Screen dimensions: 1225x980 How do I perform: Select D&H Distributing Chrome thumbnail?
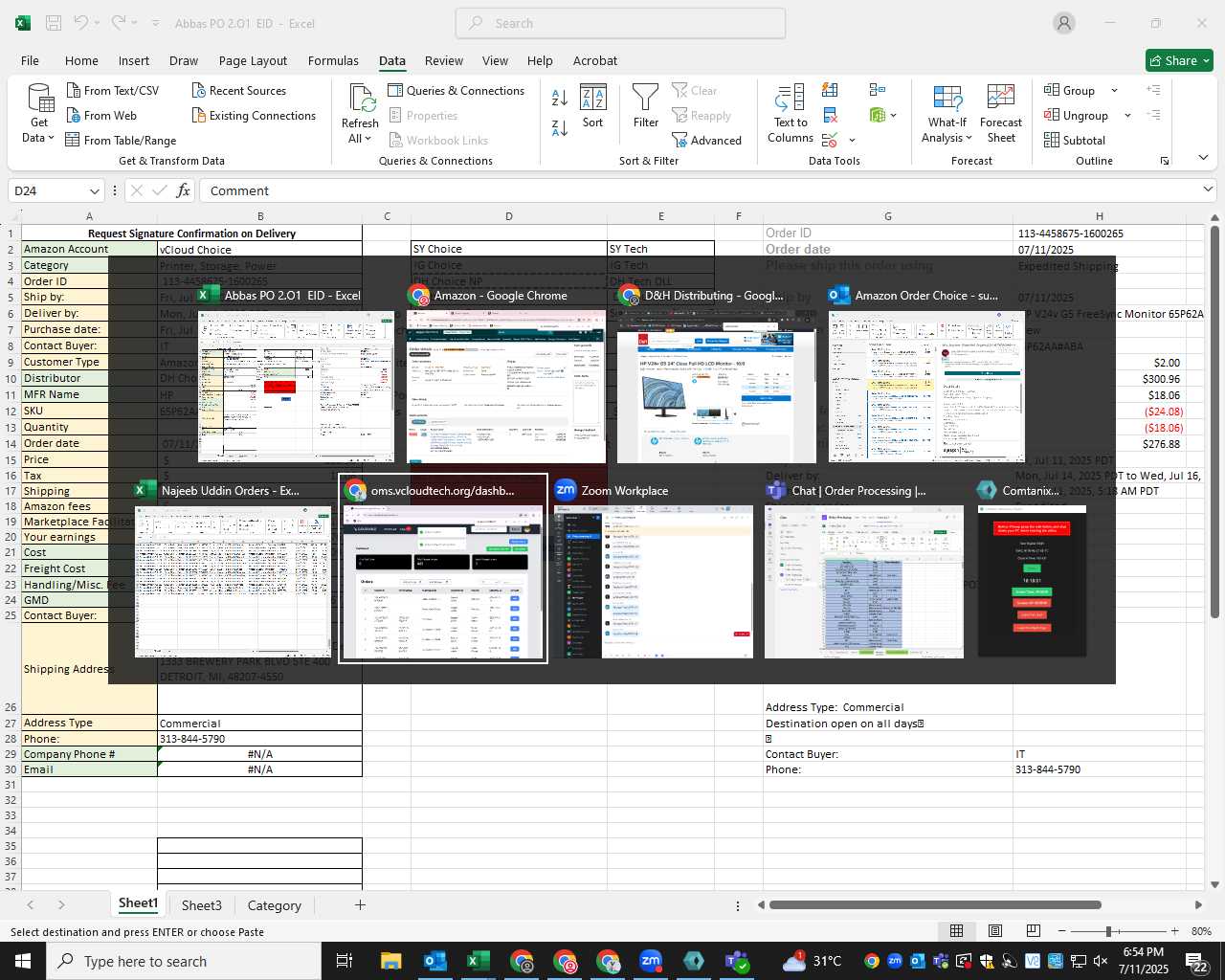[716, 377]
